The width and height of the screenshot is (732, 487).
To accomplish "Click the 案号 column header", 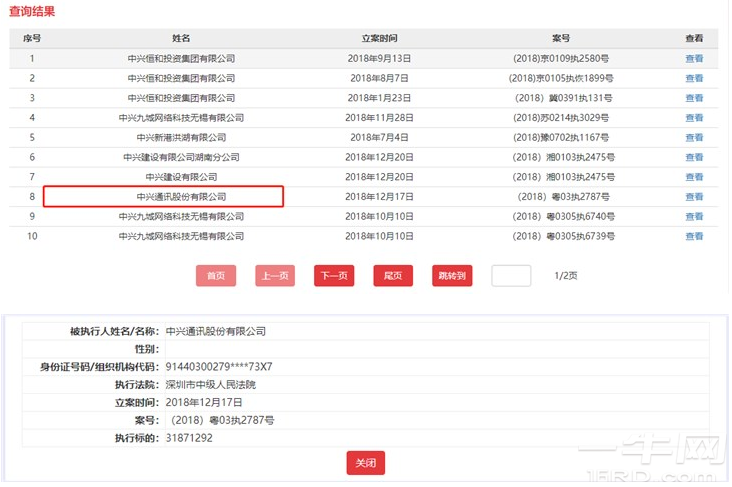I will pos(561,38).
